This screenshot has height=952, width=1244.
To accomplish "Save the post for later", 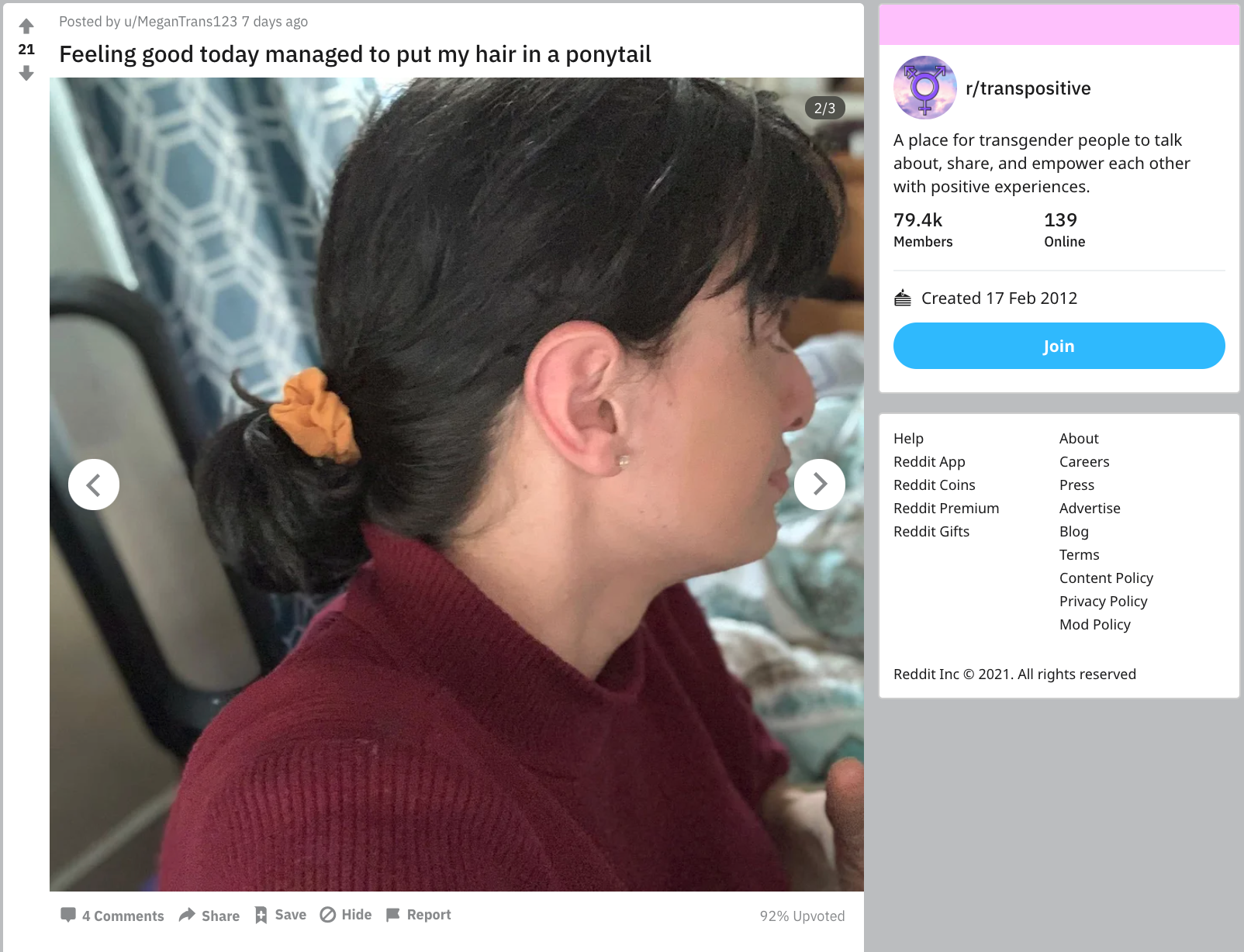I will tap(281, 915).
